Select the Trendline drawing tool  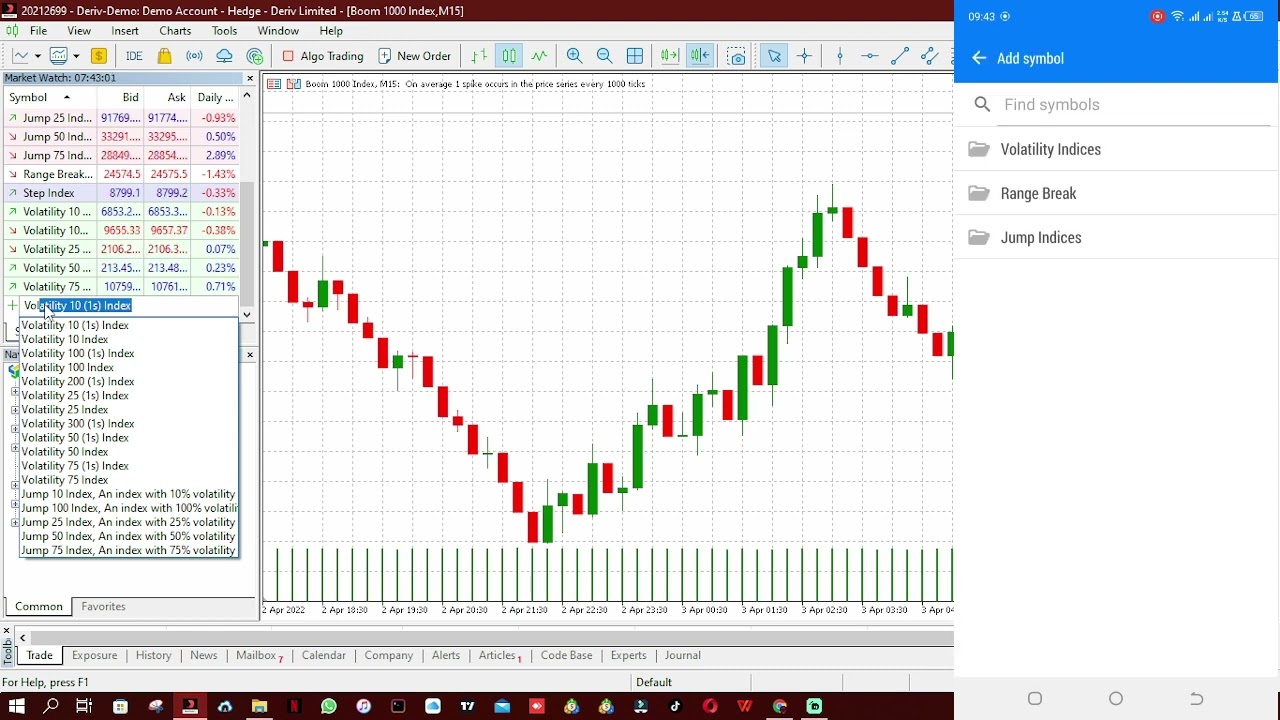899,56
